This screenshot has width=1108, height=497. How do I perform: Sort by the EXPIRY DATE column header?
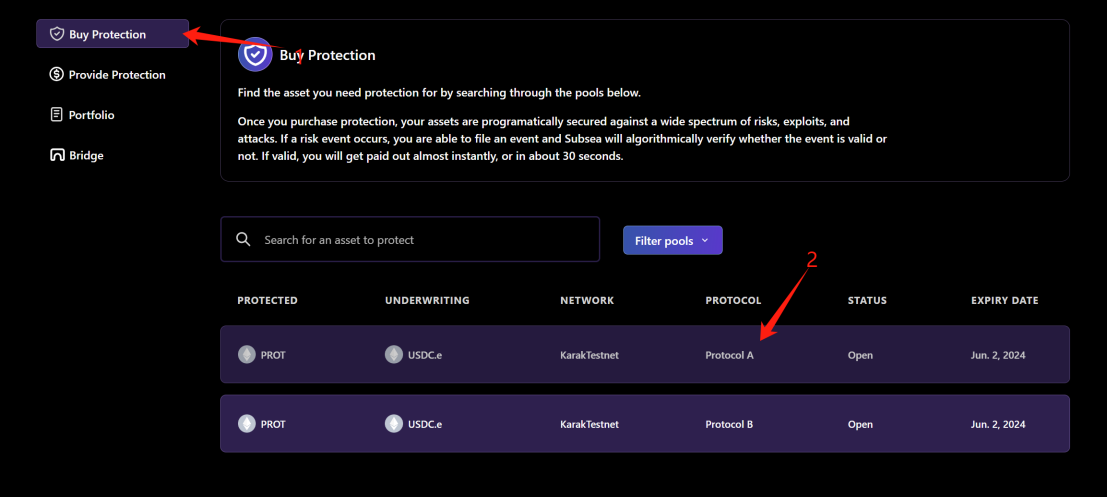point(1004,300)
